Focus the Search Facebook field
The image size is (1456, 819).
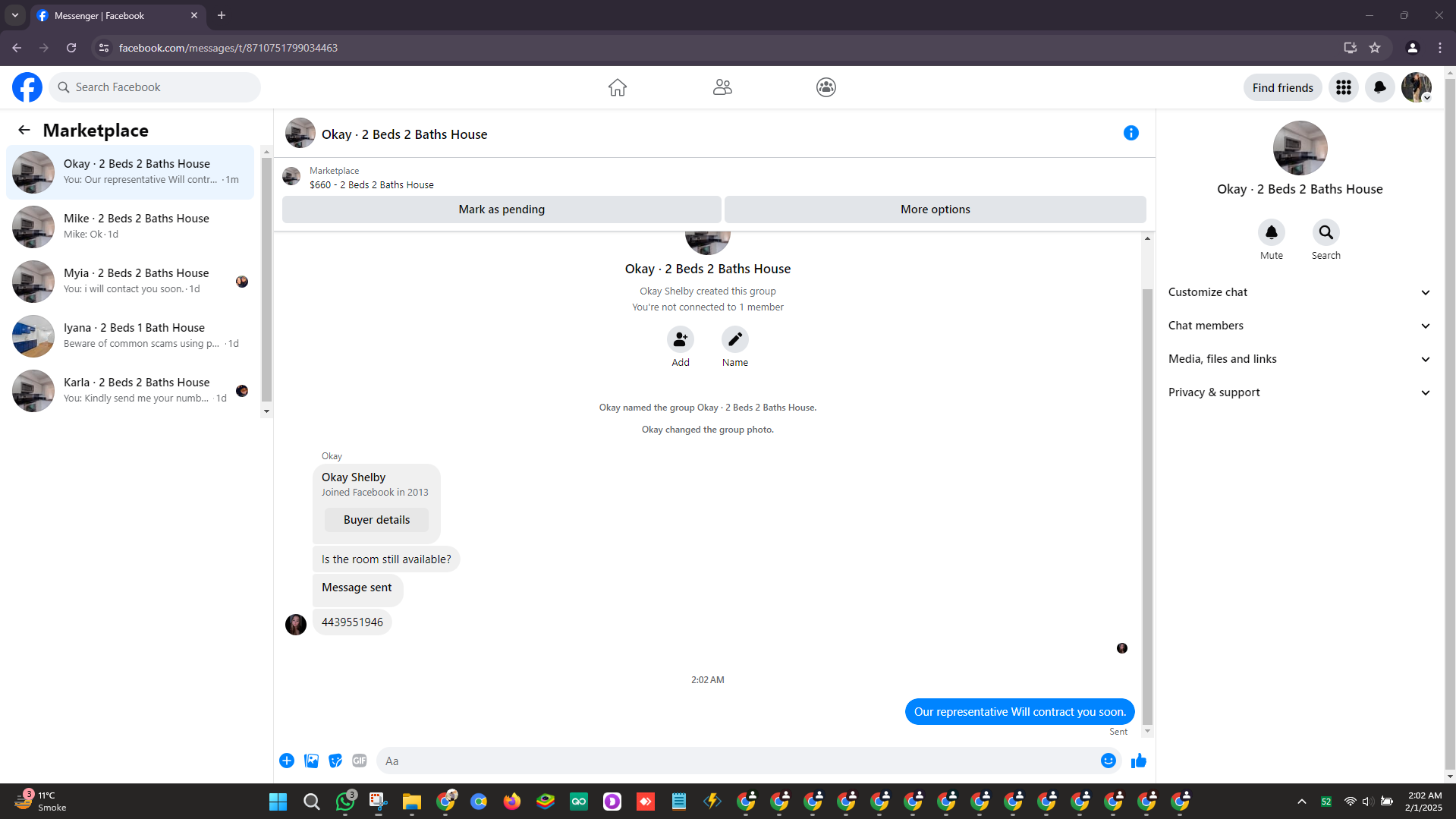coord(155,87)
